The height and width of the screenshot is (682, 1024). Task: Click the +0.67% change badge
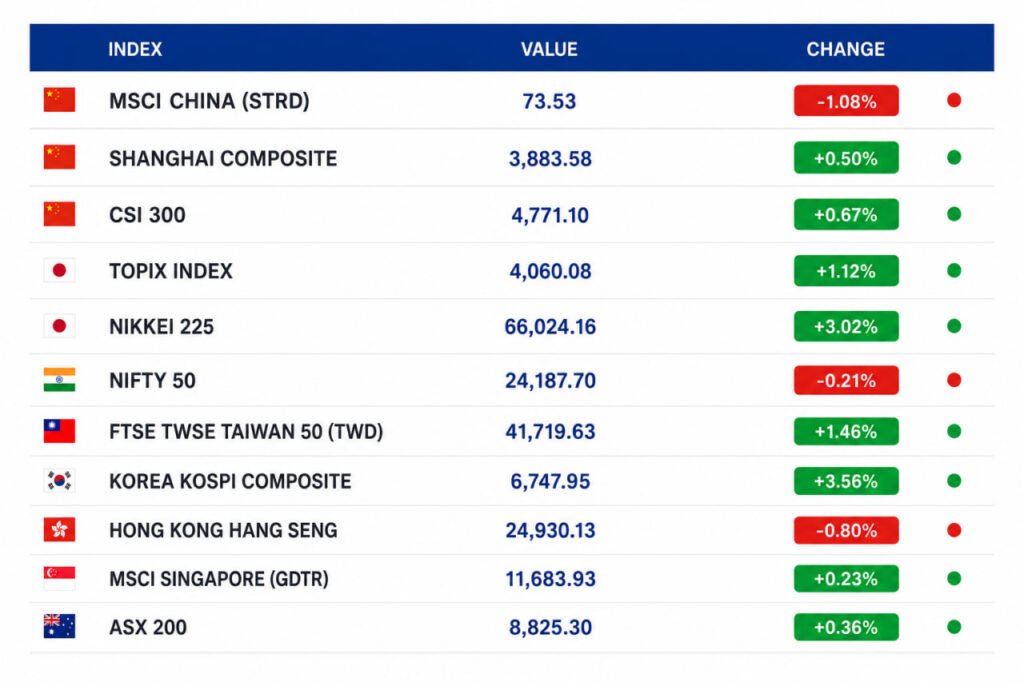(x=846, y=214)
